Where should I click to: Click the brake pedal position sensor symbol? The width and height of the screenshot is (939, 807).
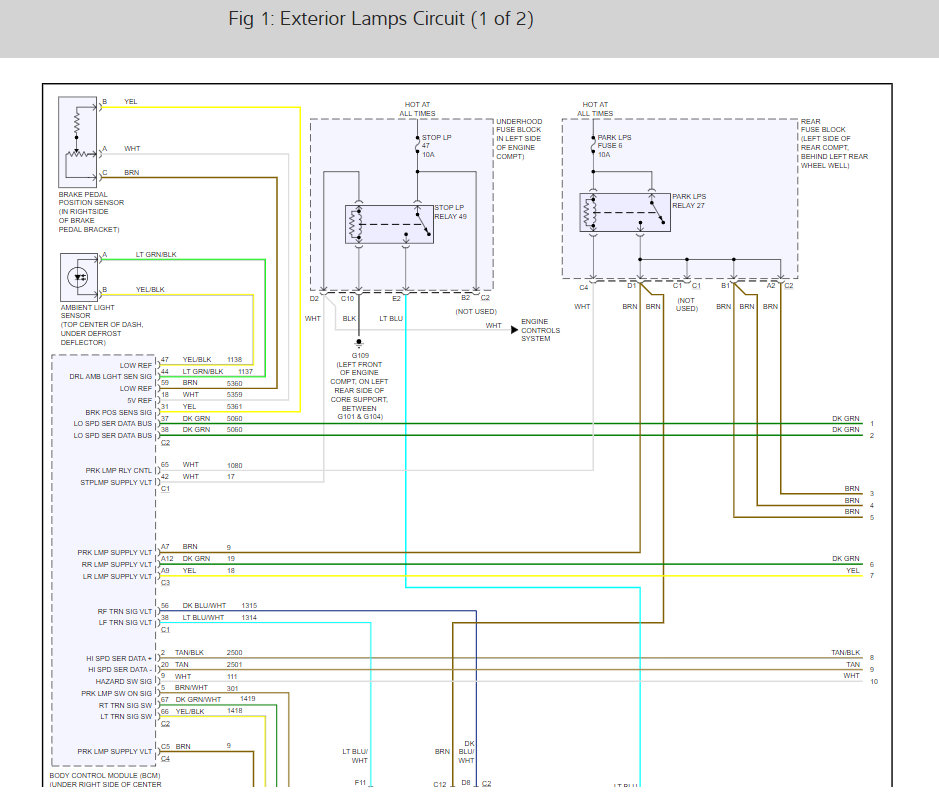[78, 142]
